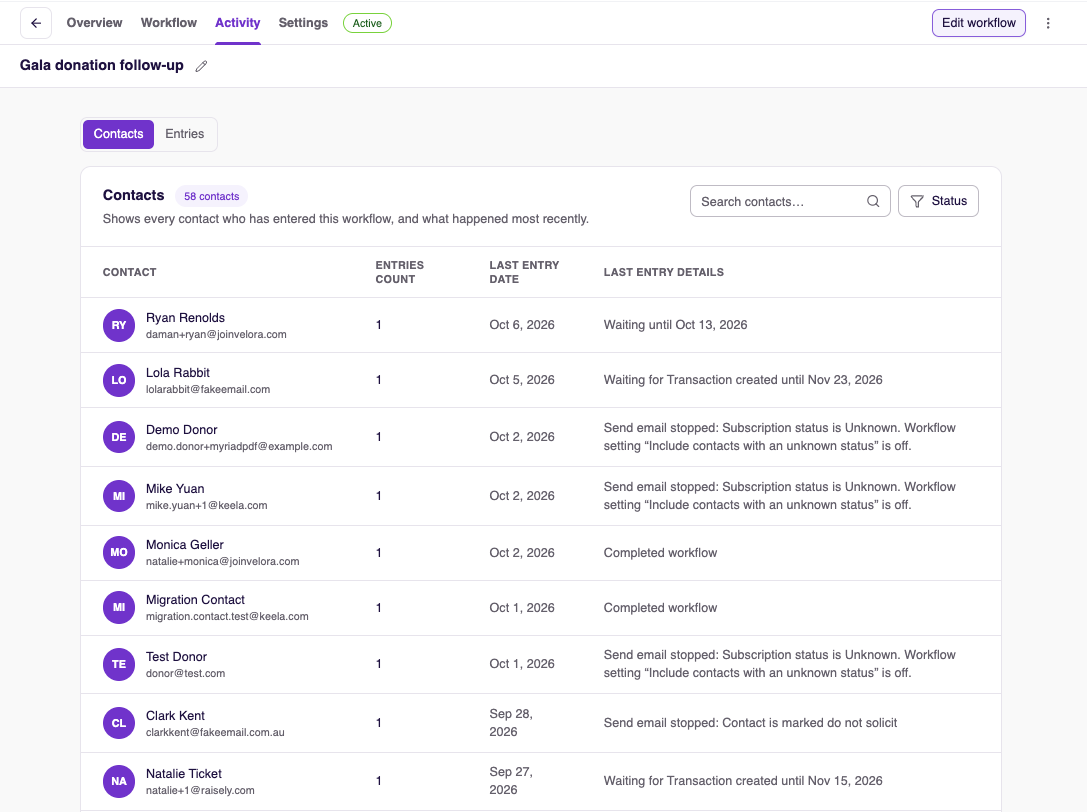Viewport: 1087px width, 812px height.
Task: Open contact Natalie Ticket
Action: click(184, 773)
